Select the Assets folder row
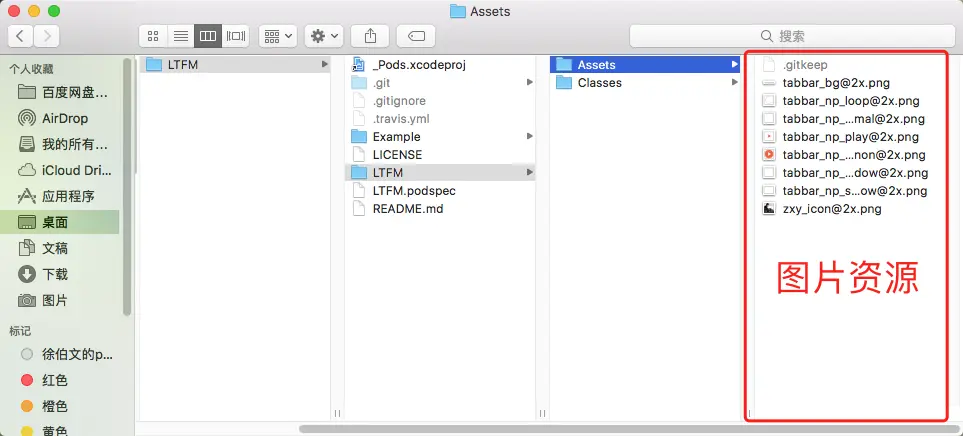Image resolution: width=963 pixels, height=436 pixels. [x=645, y=64]
